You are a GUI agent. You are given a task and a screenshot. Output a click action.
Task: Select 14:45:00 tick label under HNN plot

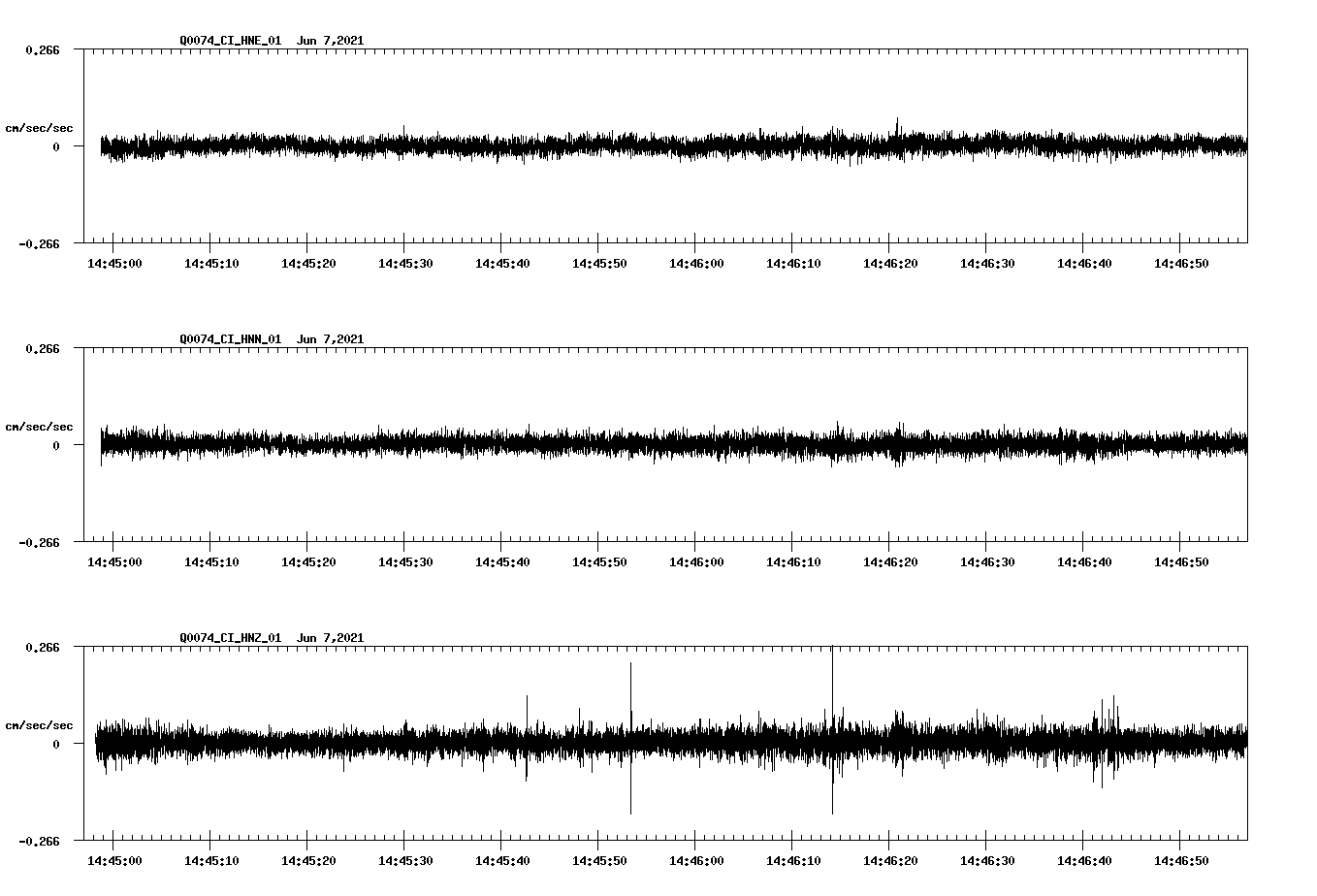click(x=114, y=562)
